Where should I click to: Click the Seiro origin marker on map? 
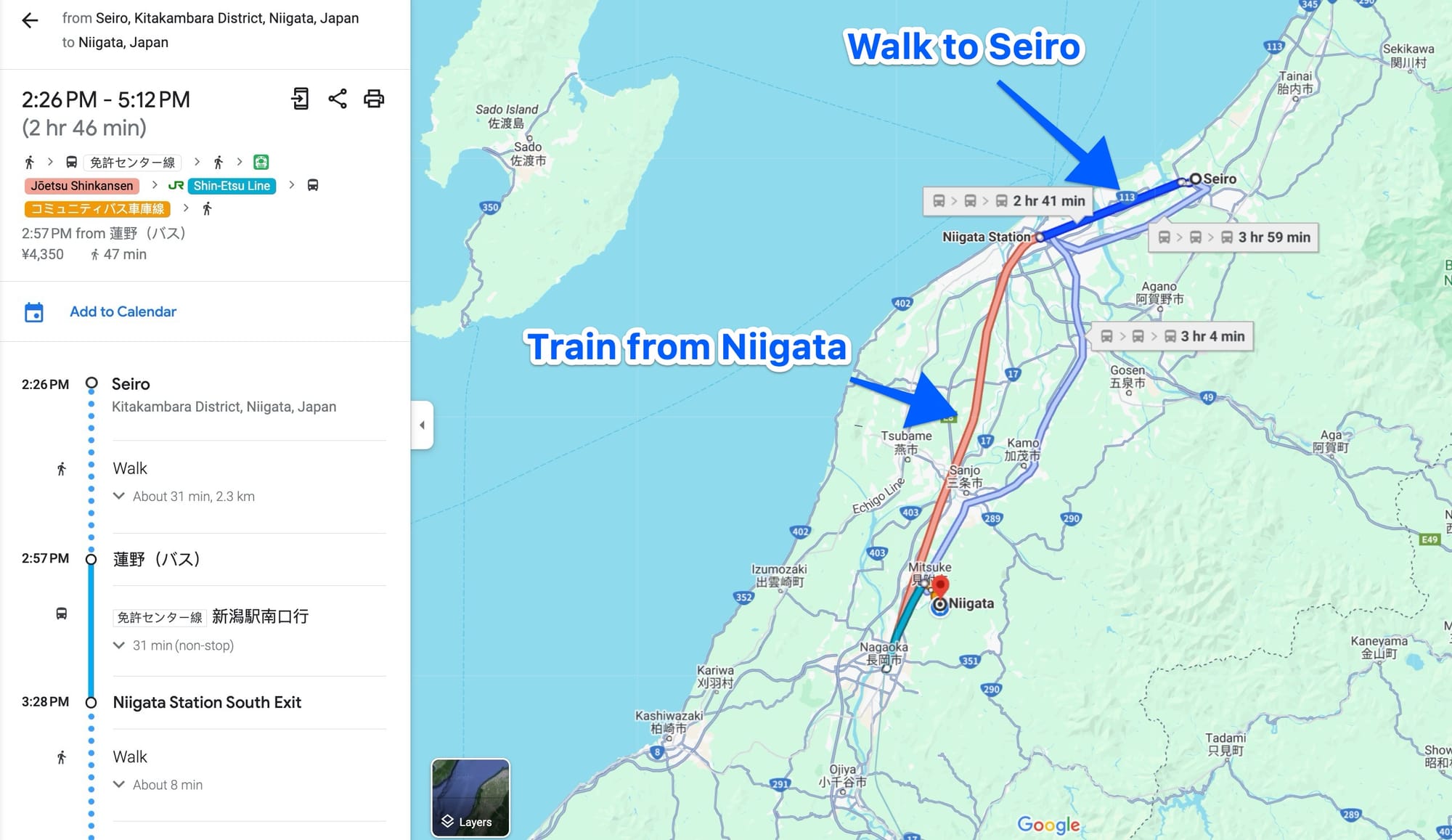1195,179
